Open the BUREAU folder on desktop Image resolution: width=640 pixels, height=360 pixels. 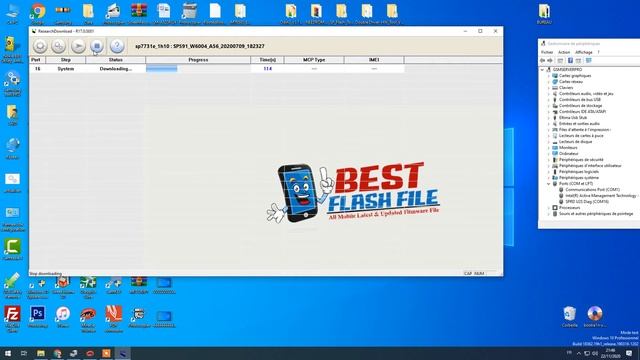click(544, 13)
